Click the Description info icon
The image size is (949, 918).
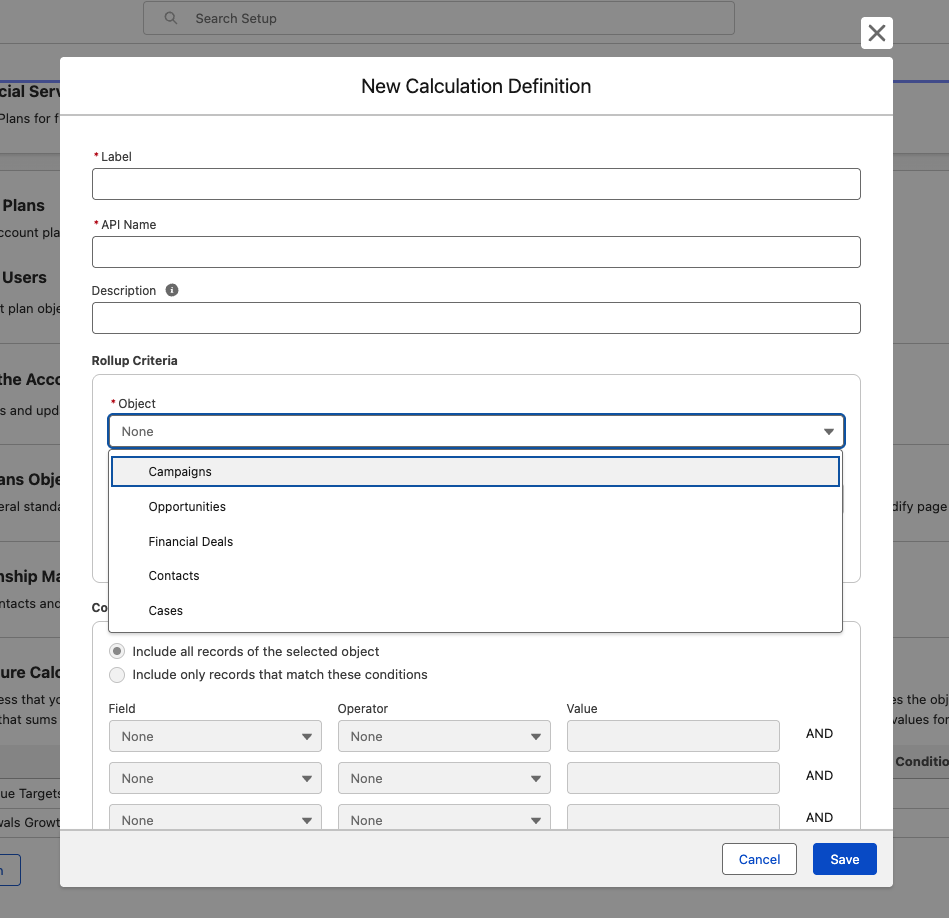click(x=172, y=290)
